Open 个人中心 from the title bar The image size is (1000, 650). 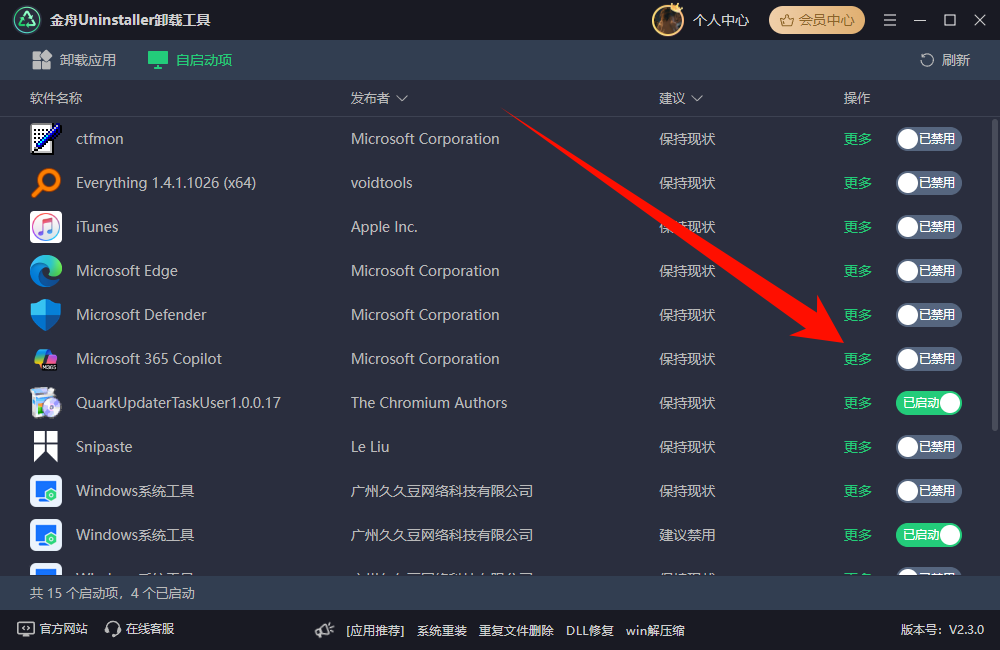721,19
